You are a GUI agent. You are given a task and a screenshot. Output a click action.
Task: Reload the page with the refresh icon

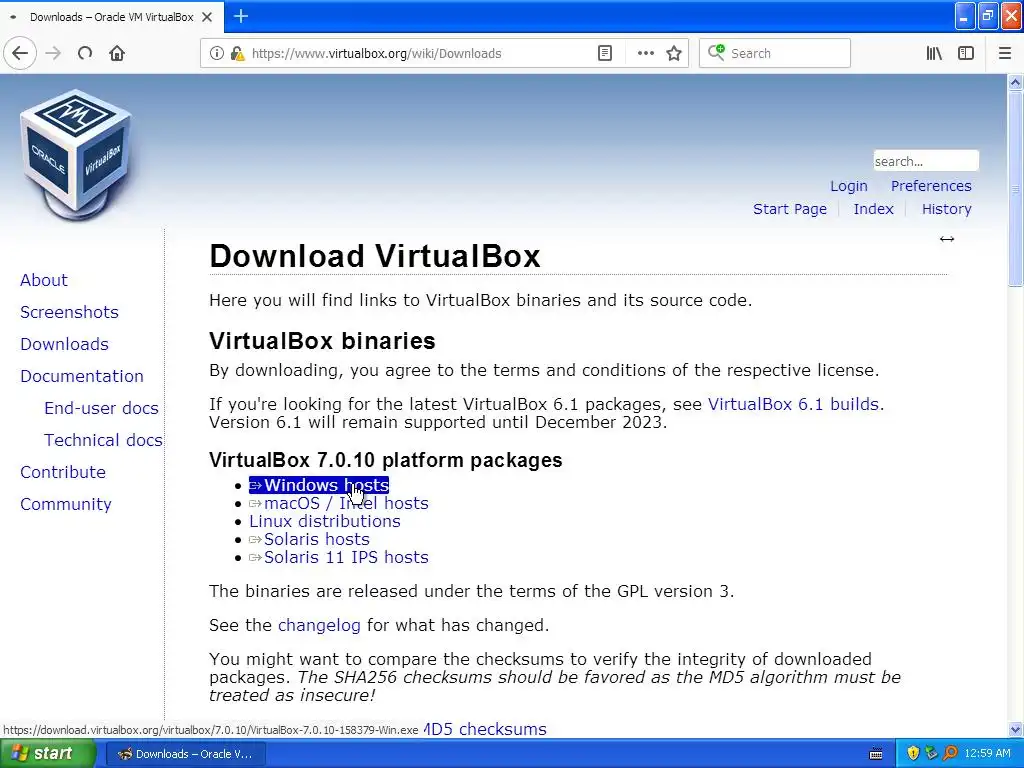point(85,54)
